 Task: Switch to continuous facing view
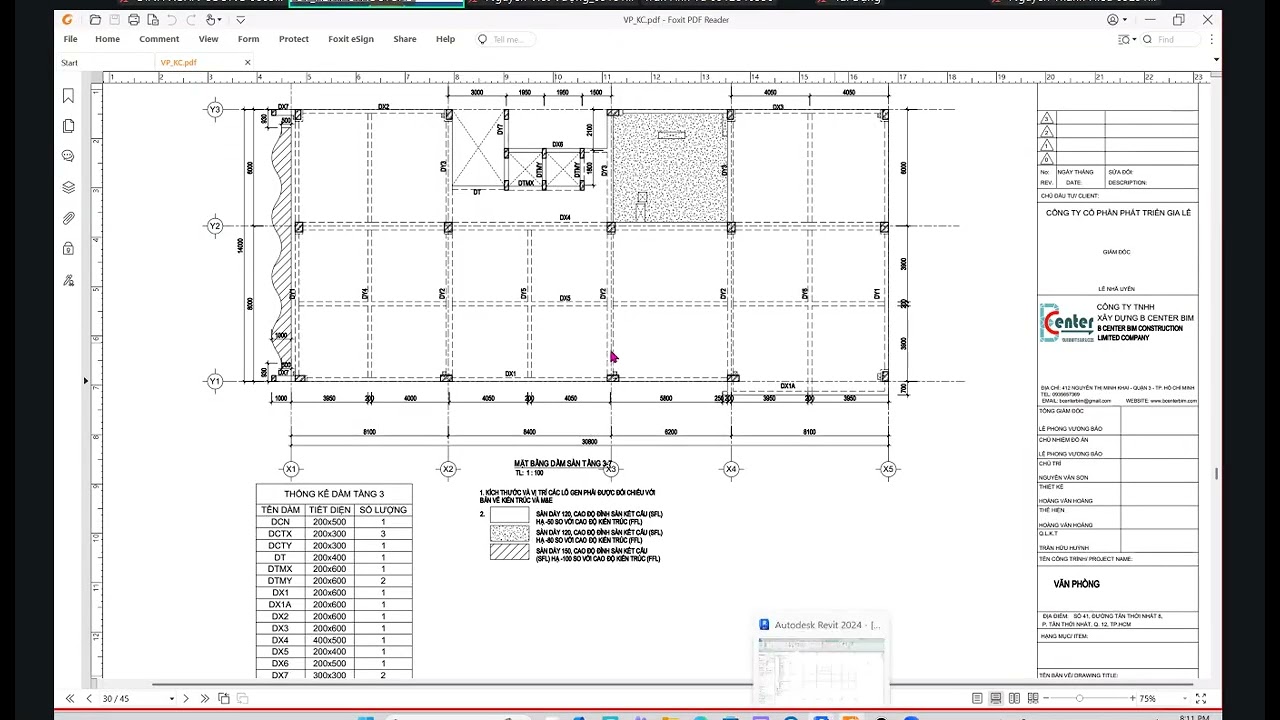[x=1034, y=698]
